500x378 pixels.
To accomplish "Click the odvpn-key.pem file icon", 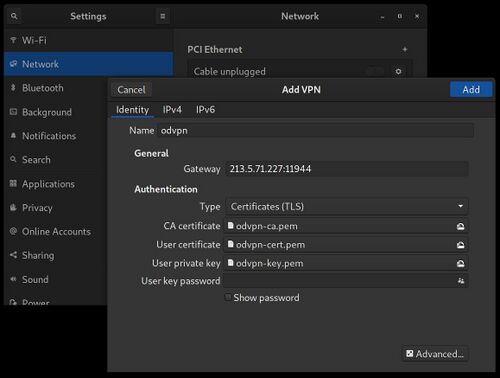I will click(x=230, y=263).
